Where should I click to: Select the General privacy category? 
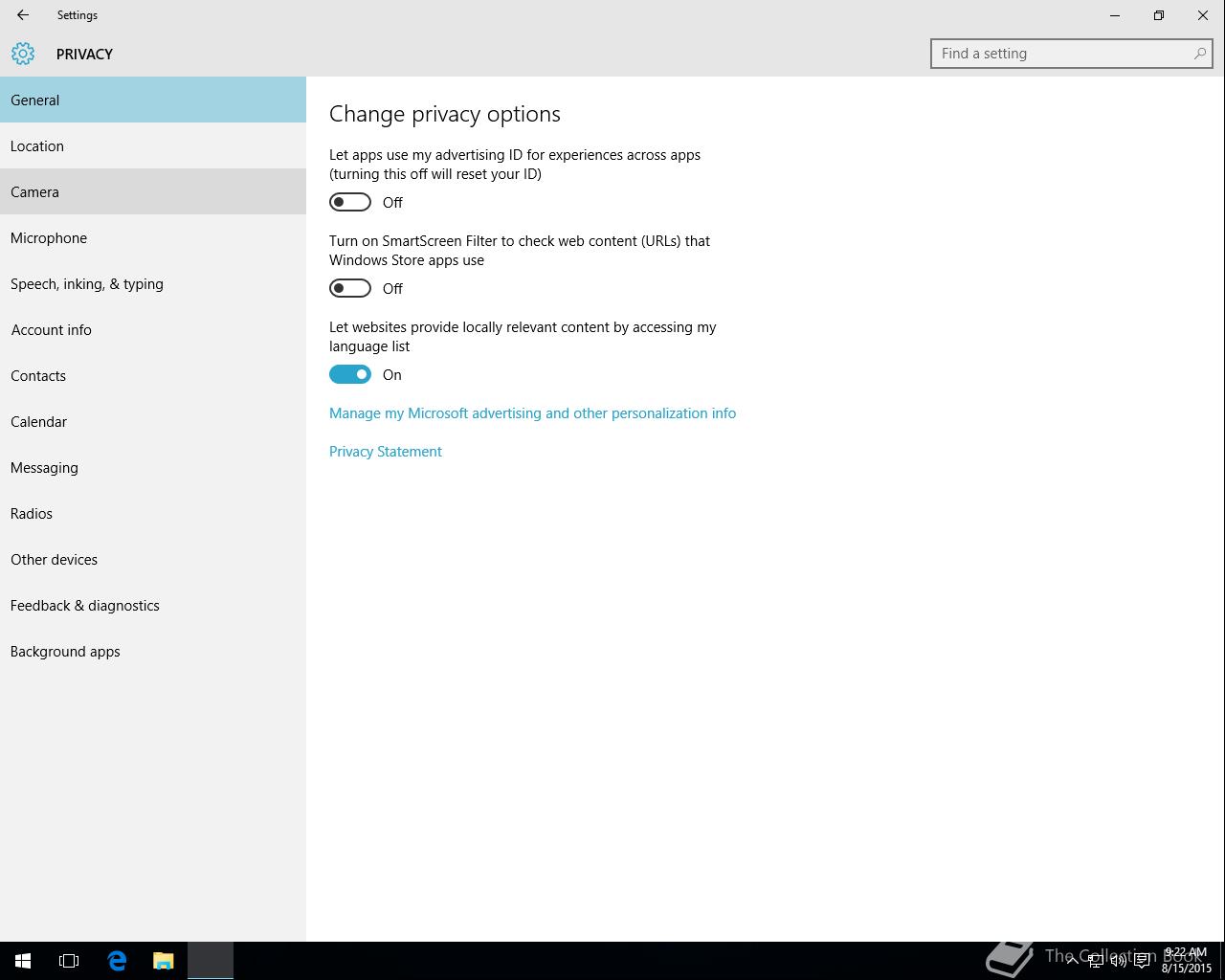click(x=153, y=100)
